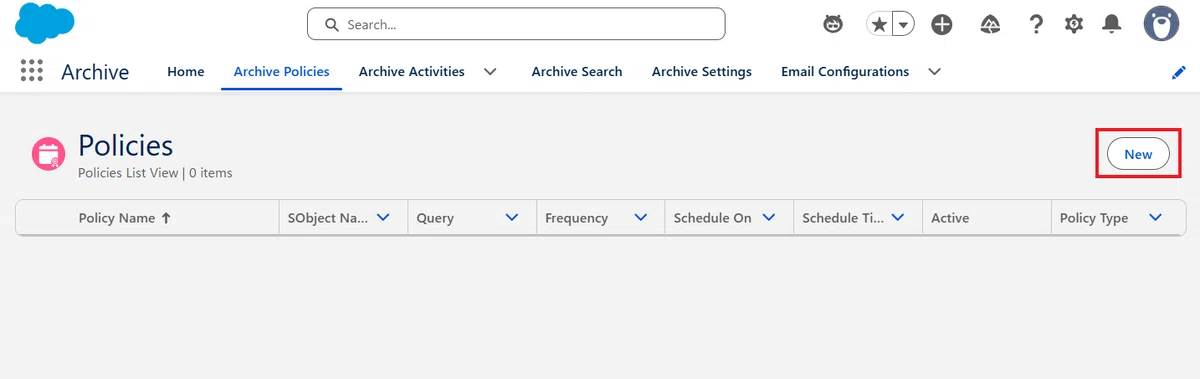Open the Policy Type column dropdown
This screenshot has height=379, width=1200.
pyautogui.click(x=1155, y=217)
